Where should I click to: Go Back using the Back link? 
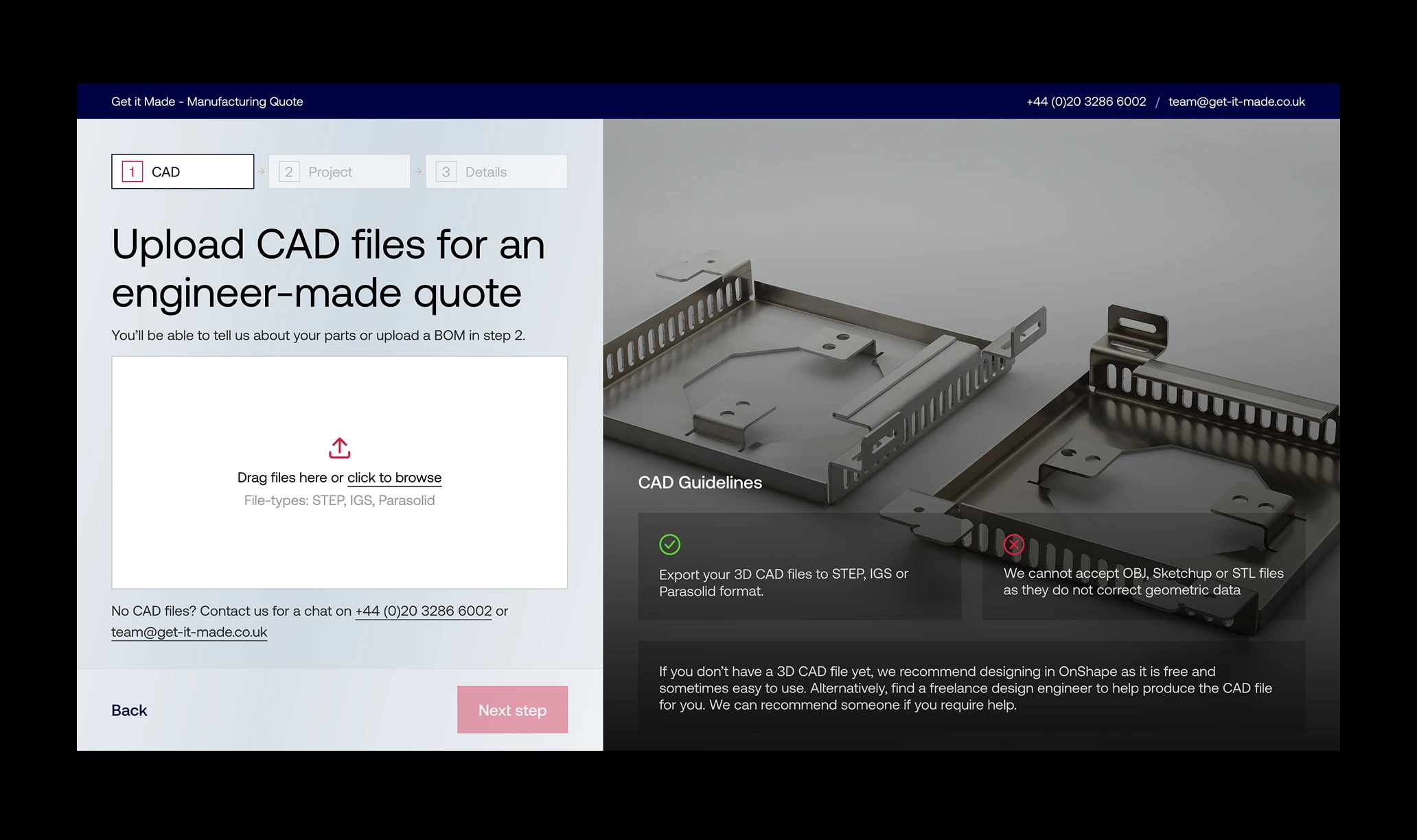(129, 710)
